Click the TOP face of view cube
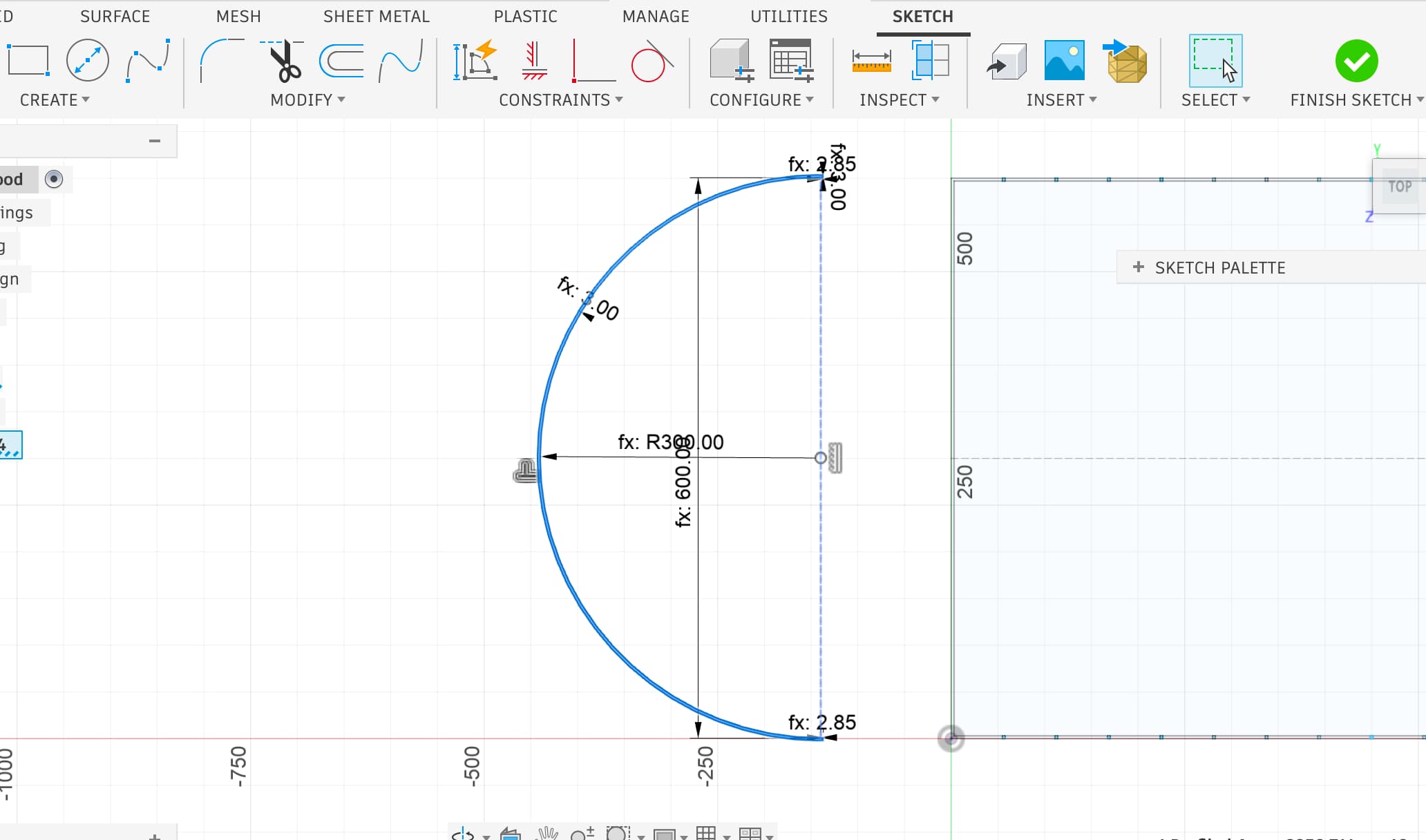1426x840 pixels. (x=1400, y=187)
